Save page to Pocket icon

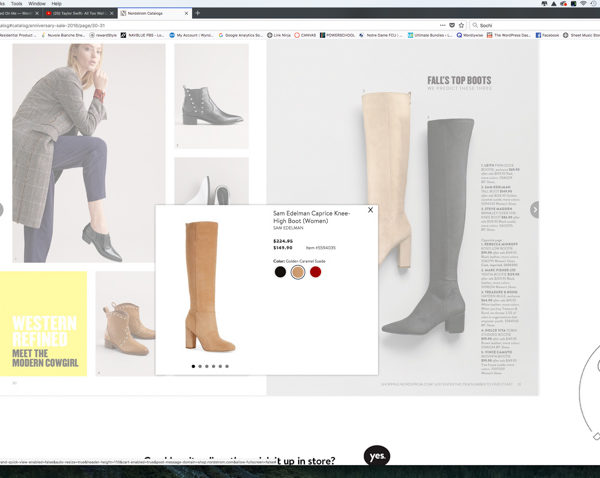(x=452, y=25)
